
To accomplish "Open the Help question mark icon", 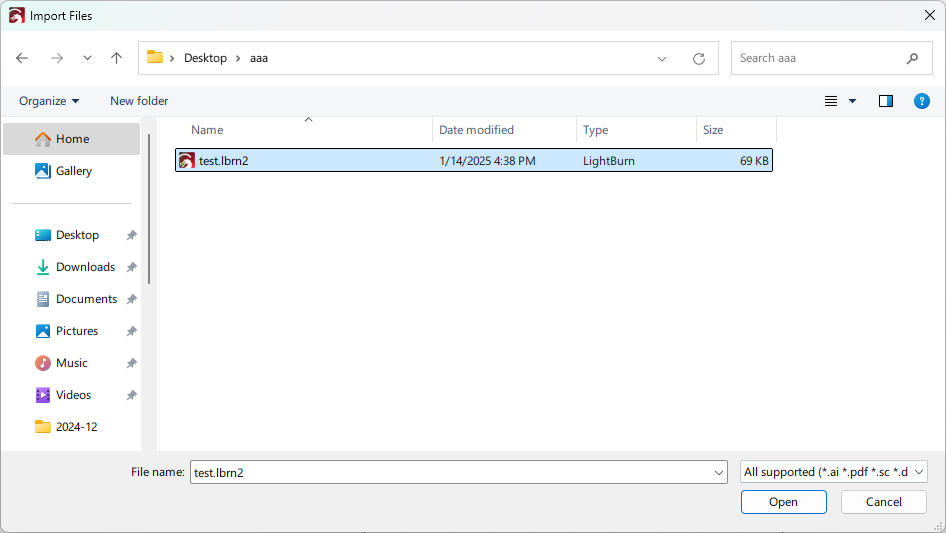I will pyautogui.click(x=922, y=101).
